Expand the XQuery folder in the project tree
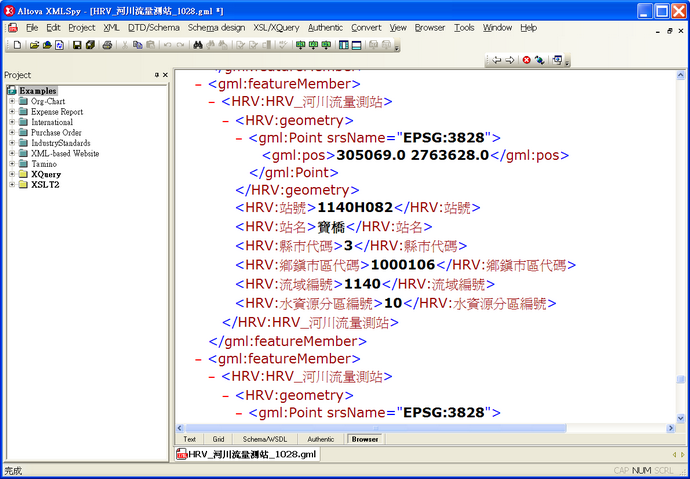Viewport: 690px width, 479px height. click(12, 174)
